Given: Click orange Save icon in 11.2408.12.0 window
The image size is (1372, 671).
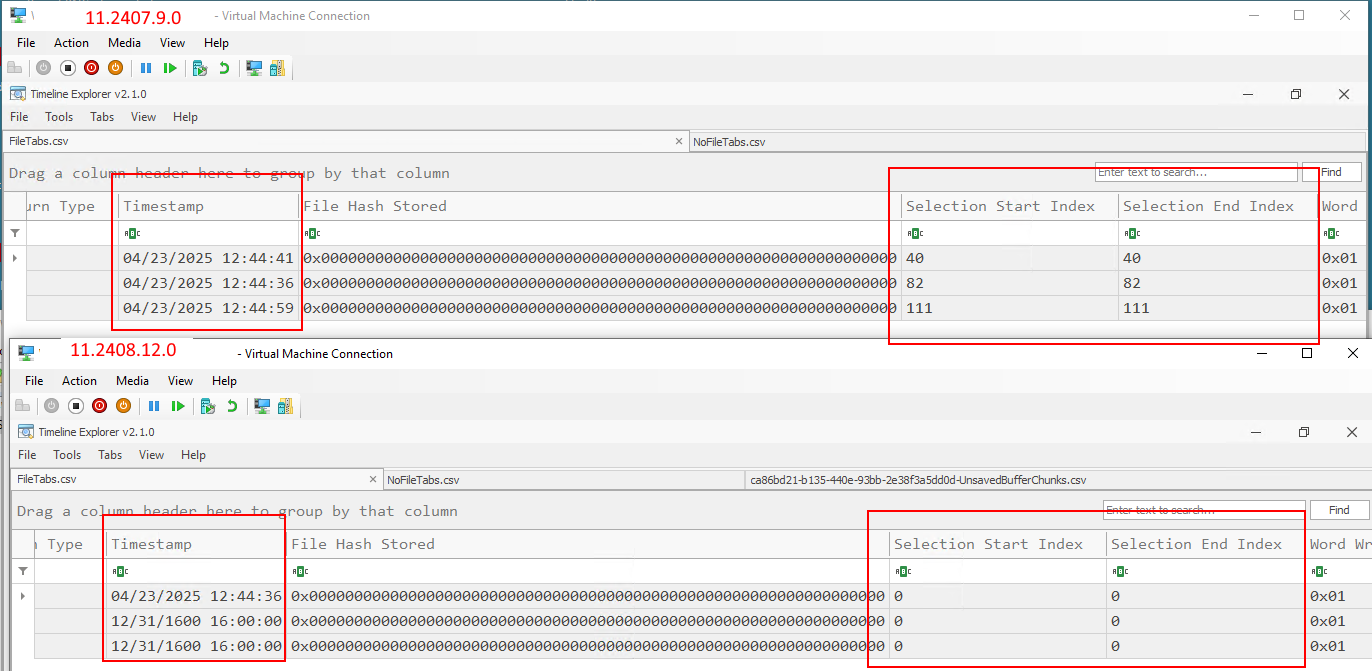Looking at the screenshot, I should (123, 406).
